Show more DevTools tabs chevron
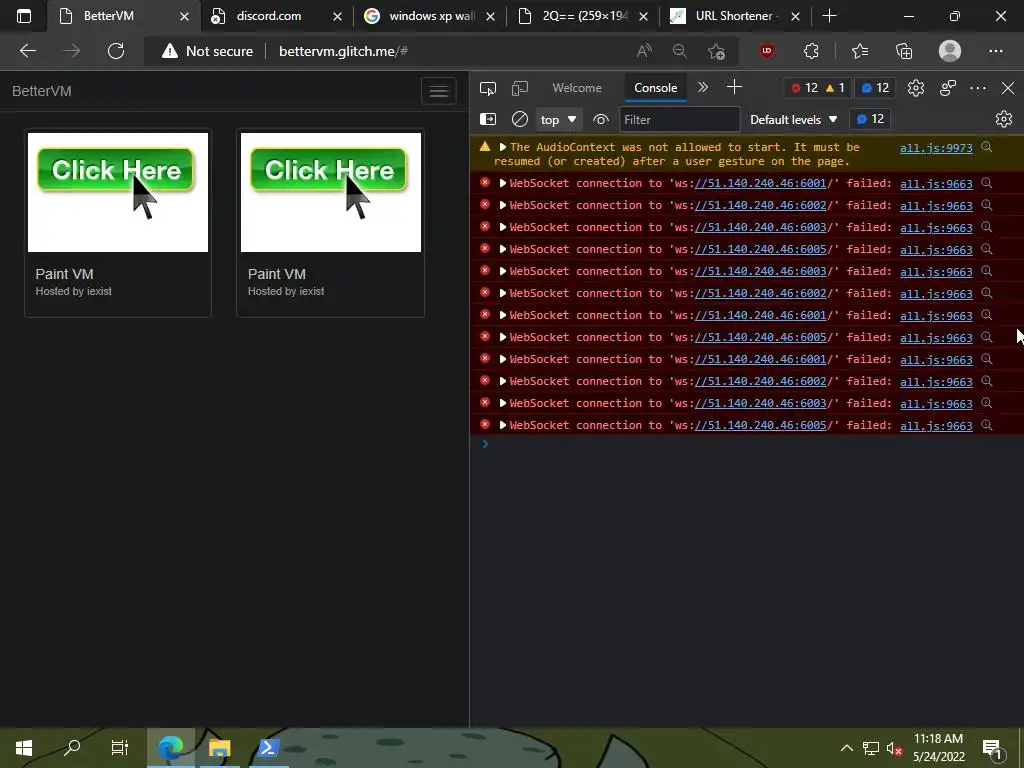 click(703, 88)
